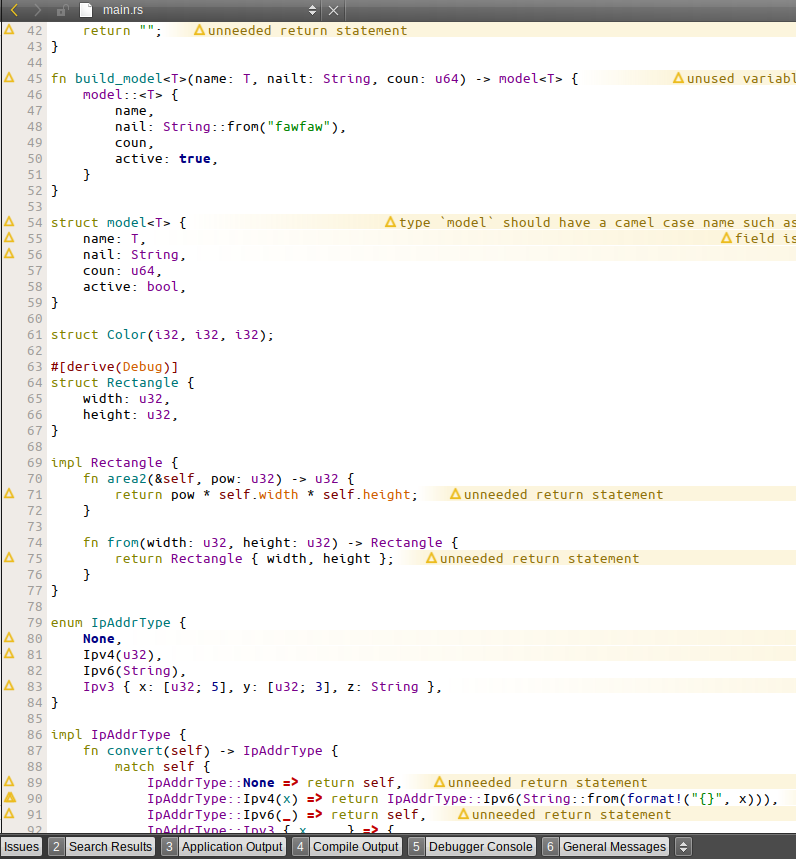Image resolution: width=796 pixels, height=859 pixels.
Task: Click 'Ipv6(String)' variant on line 82
Action: coord(130,671)
